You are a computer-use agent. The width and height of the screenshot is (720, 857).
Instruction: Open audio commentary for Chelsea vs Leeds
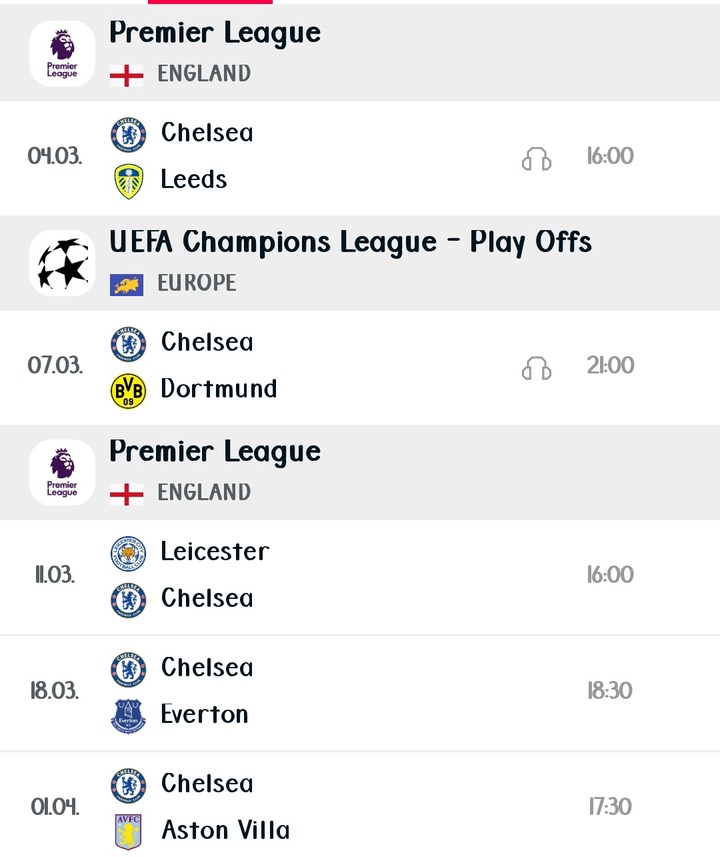tap(536, 159)
